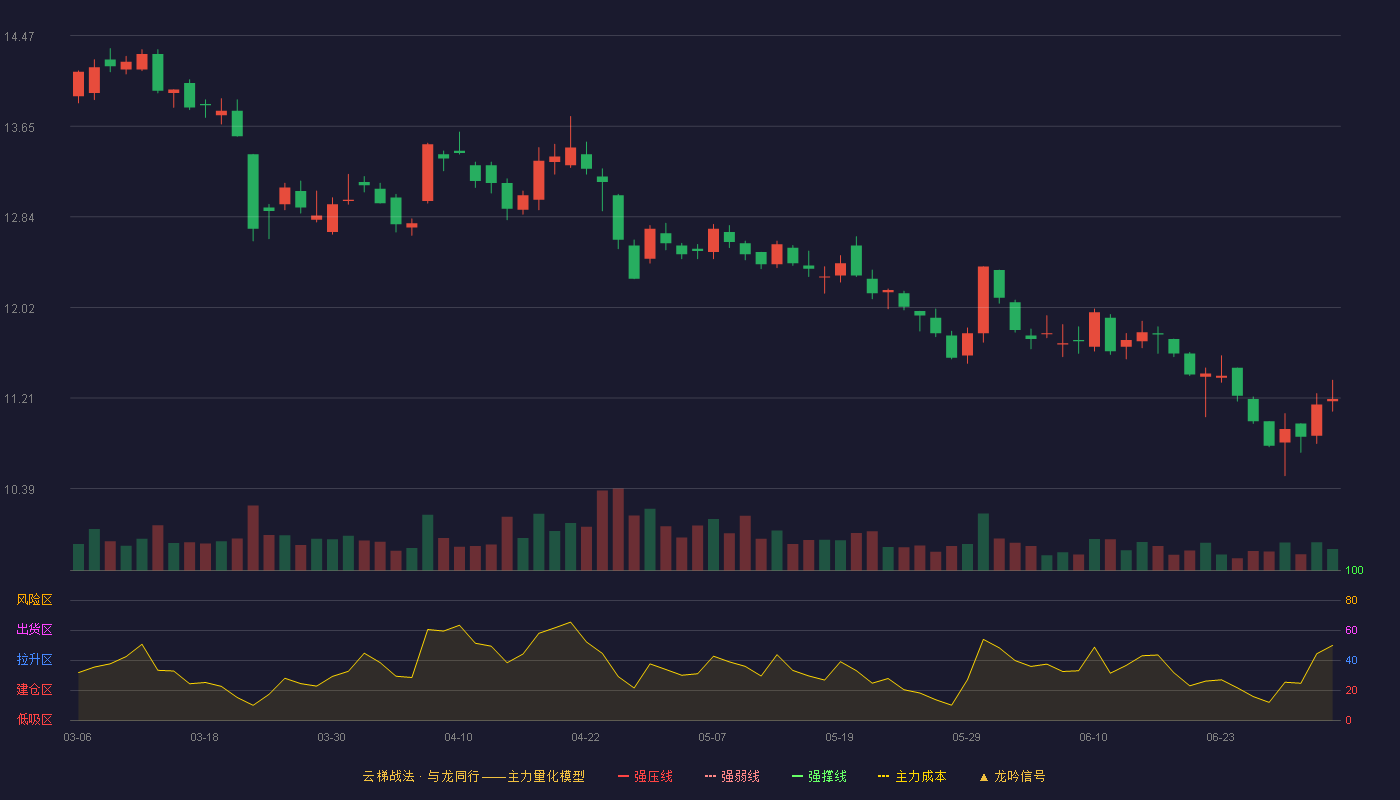Viewport: 1400px width, 800px height.
Task: Click the 12.84 price axis label
Action: [19, 218]
